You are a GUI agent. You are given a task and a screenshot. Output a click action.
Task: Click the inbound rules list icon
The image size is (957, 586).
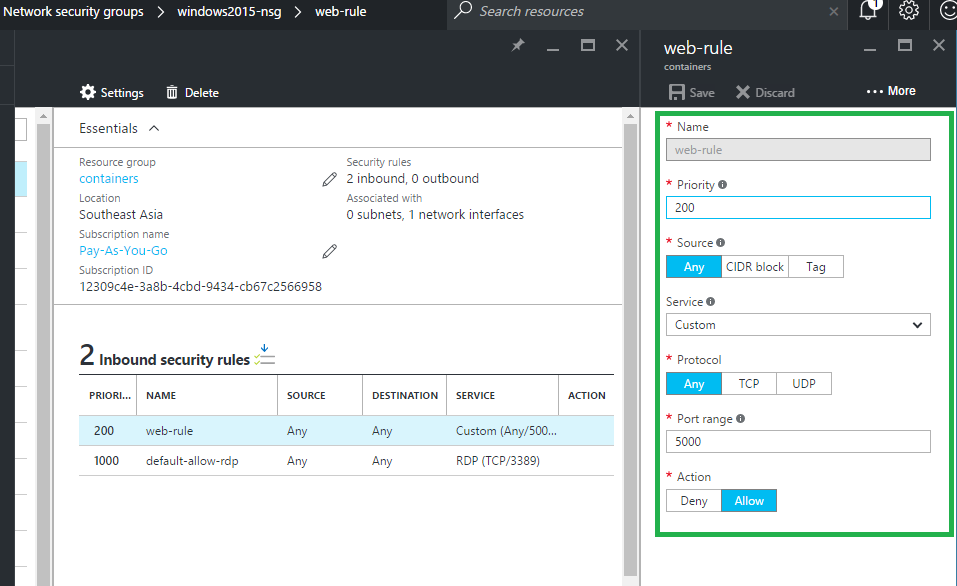pos(264,355)
